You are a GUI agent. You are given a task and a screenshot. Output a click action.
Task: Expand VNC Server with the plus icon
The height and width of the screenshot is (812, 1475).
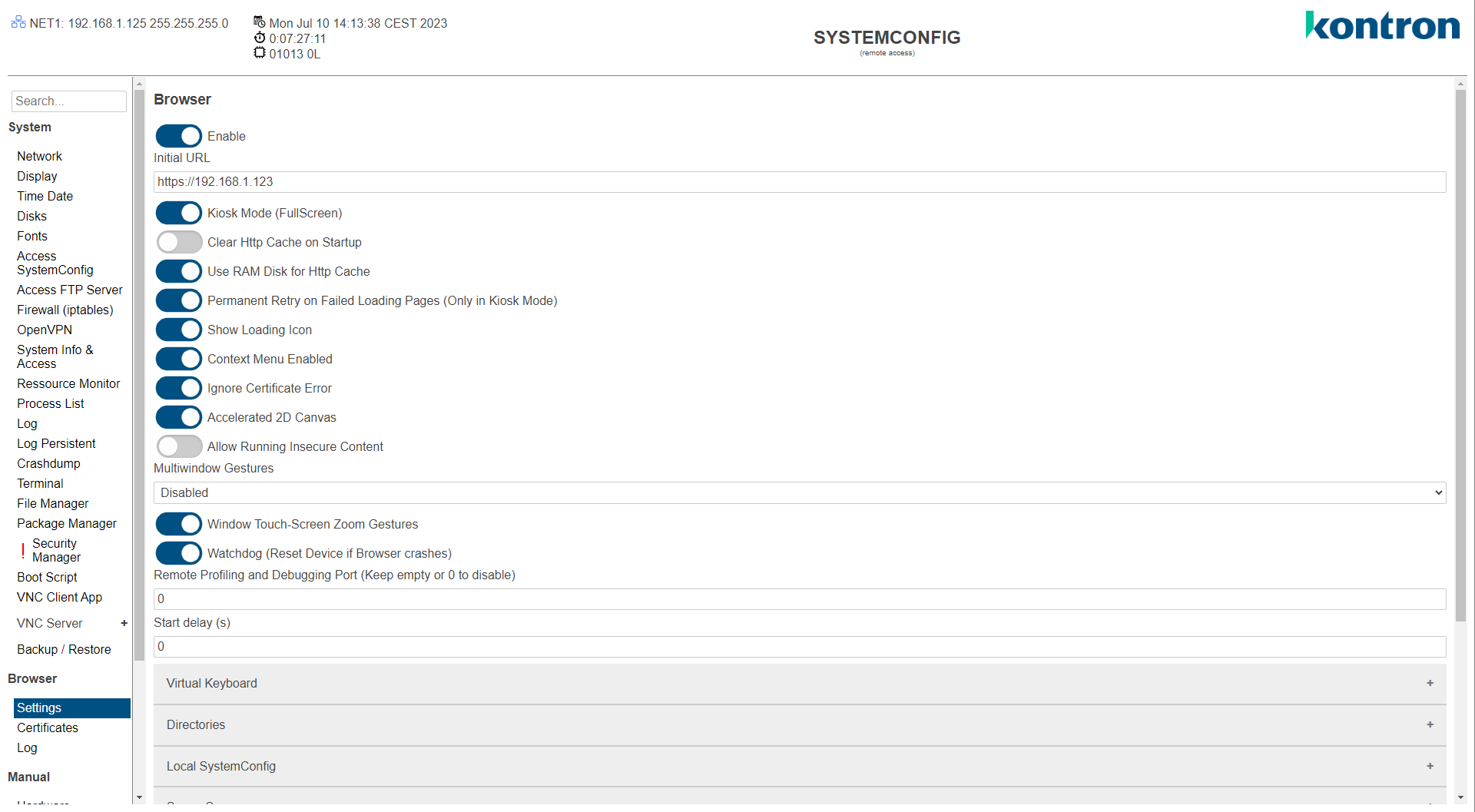pyautogui.click(x=124, y=623)
